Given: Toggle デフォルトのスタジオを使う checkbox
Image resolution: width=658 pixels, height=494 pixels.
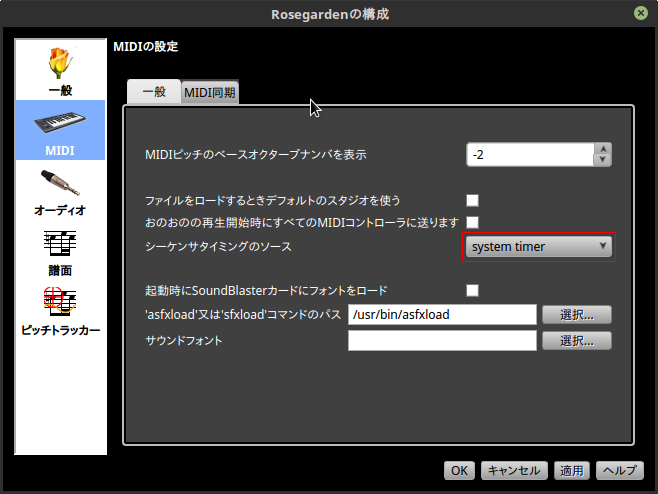Looking at the screenshot, I should [472, 200].
